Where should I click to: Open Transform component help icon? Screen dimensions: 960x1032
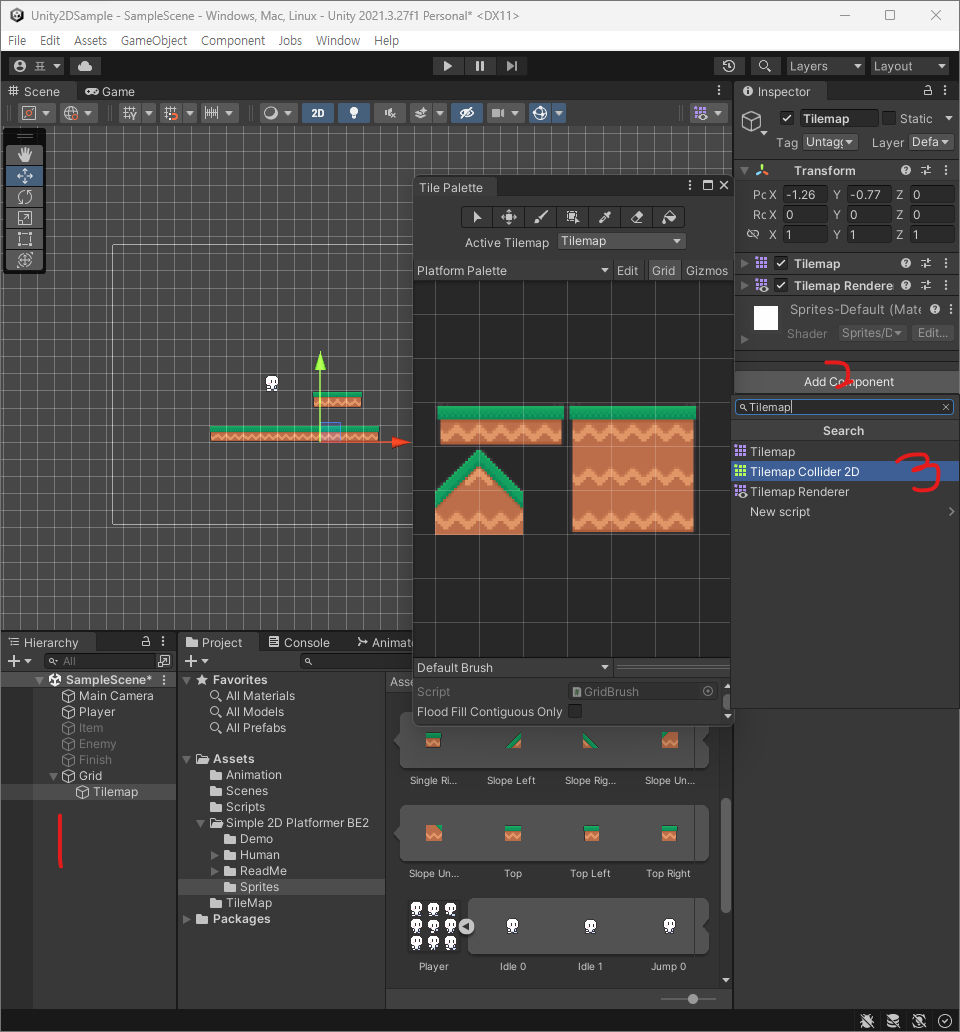[906, 170]
